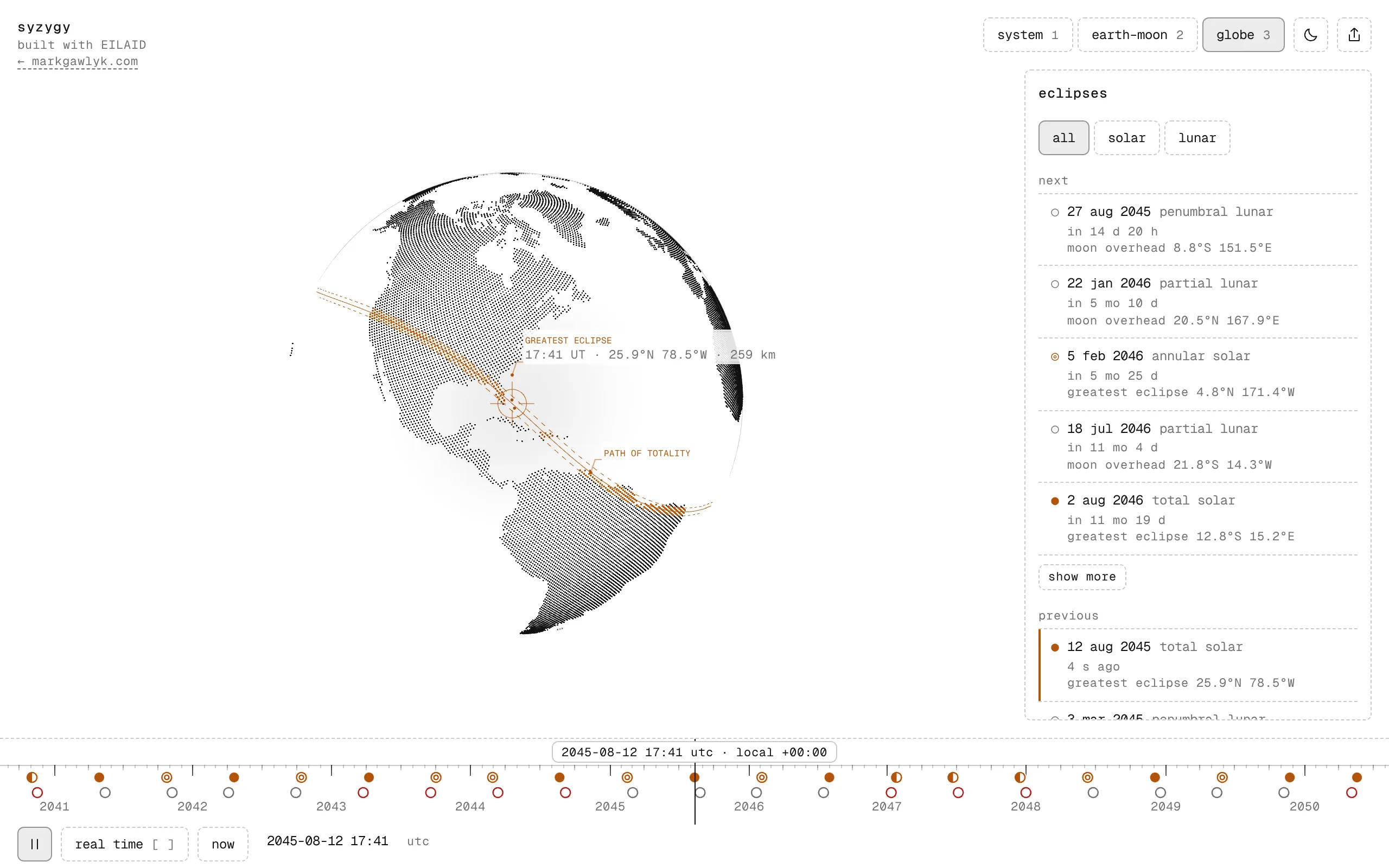Viewport: 1389px width, 868px height.
Task: Toggle dark mode with the moon icon
Action: tap(1310, 35)
